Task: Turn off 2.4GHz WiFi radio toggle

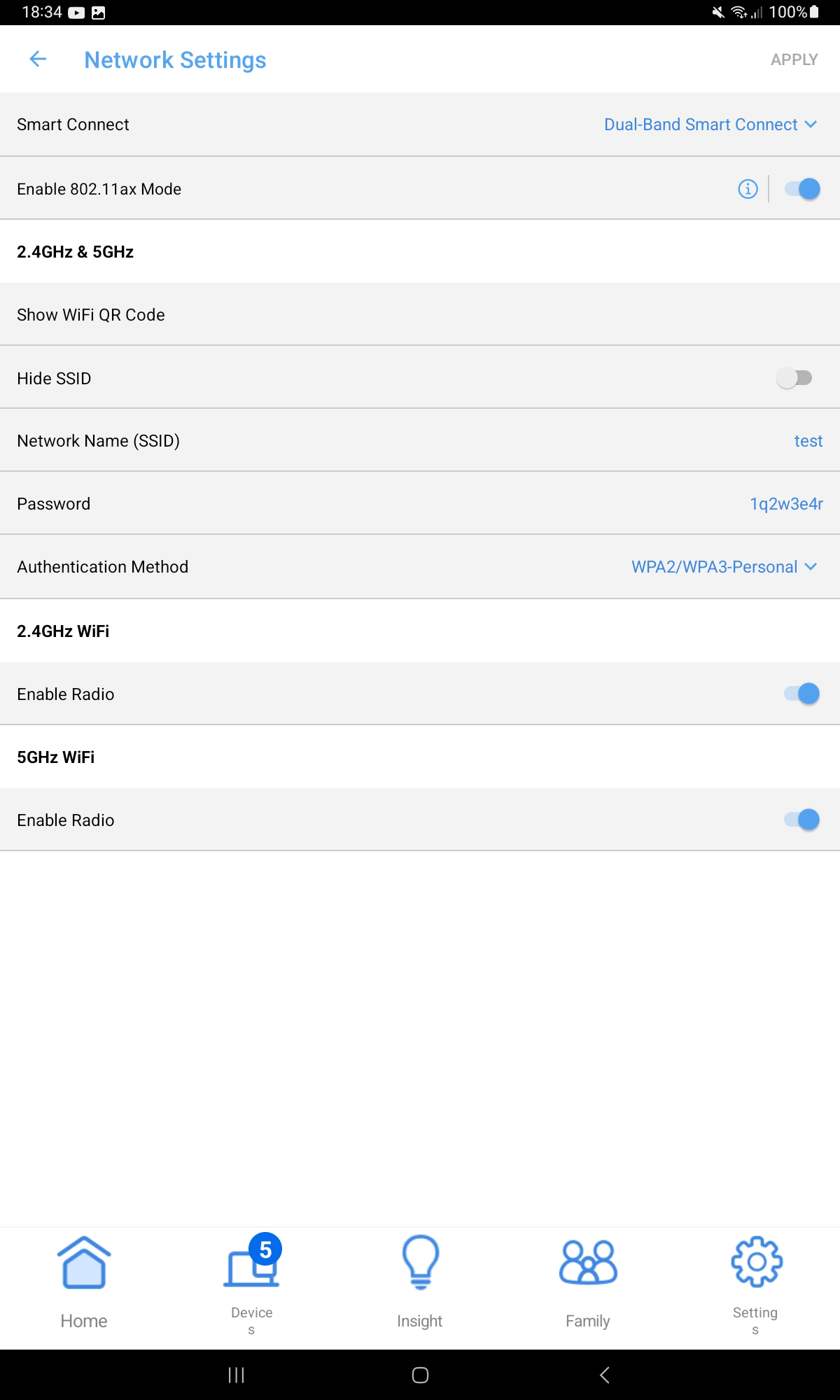Action: [x=802, y=694]
